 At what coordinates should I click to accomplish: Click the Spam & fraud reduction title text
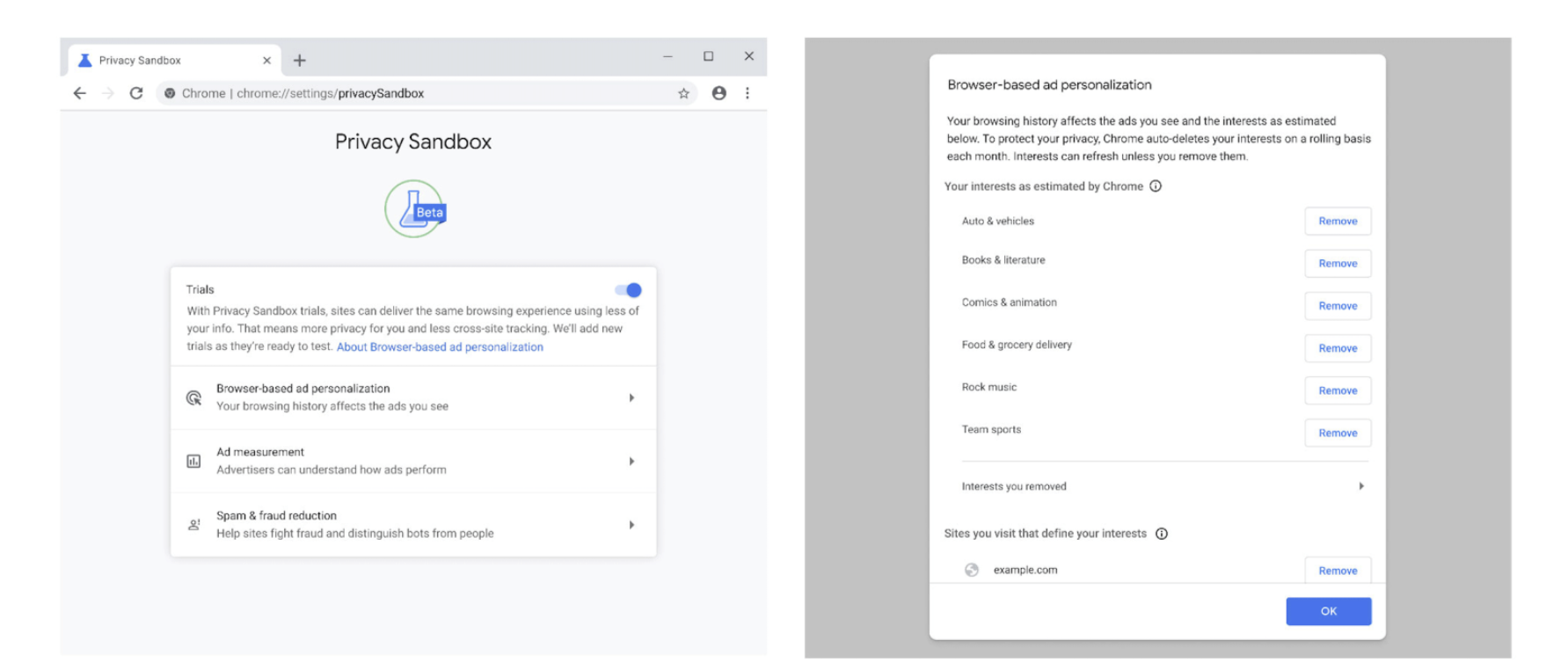click(x=276, y=515)
